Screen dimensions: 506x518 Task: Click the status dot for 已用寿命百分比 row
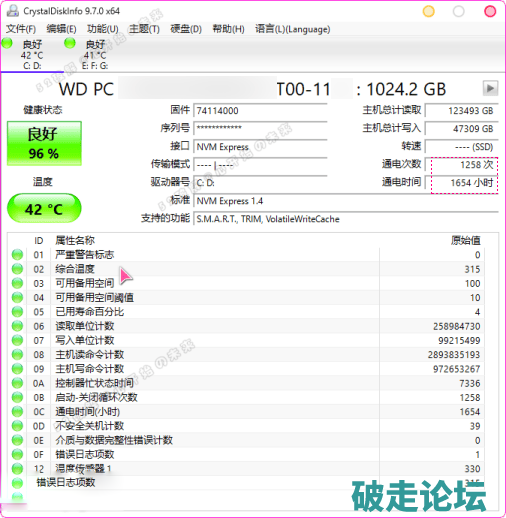coord(17,312)
